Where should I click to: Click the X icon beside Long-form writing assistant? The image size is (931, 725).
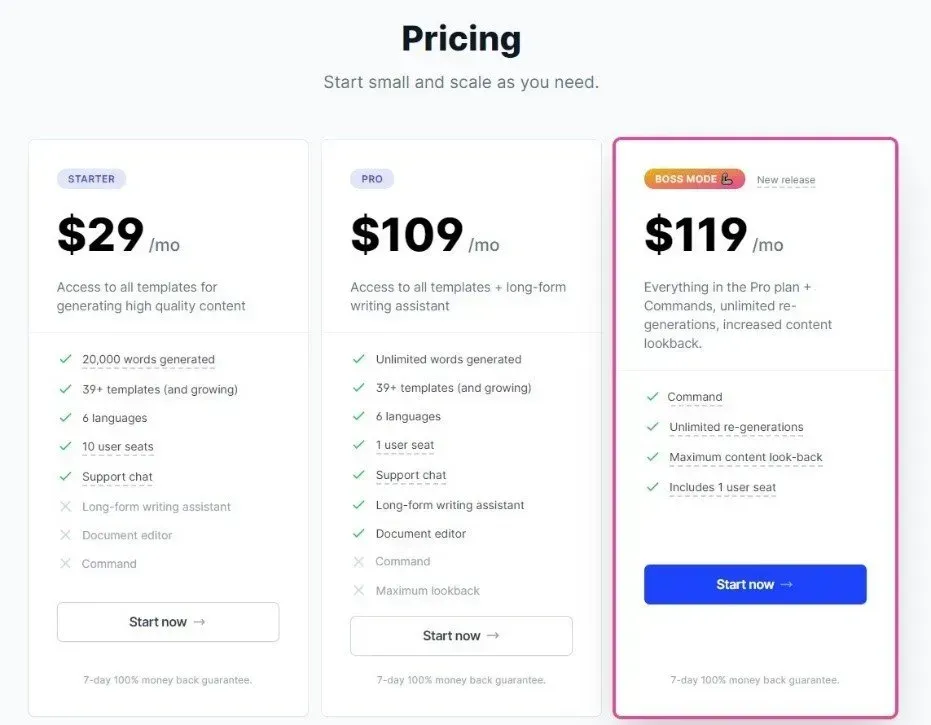(x=65, y=506)
